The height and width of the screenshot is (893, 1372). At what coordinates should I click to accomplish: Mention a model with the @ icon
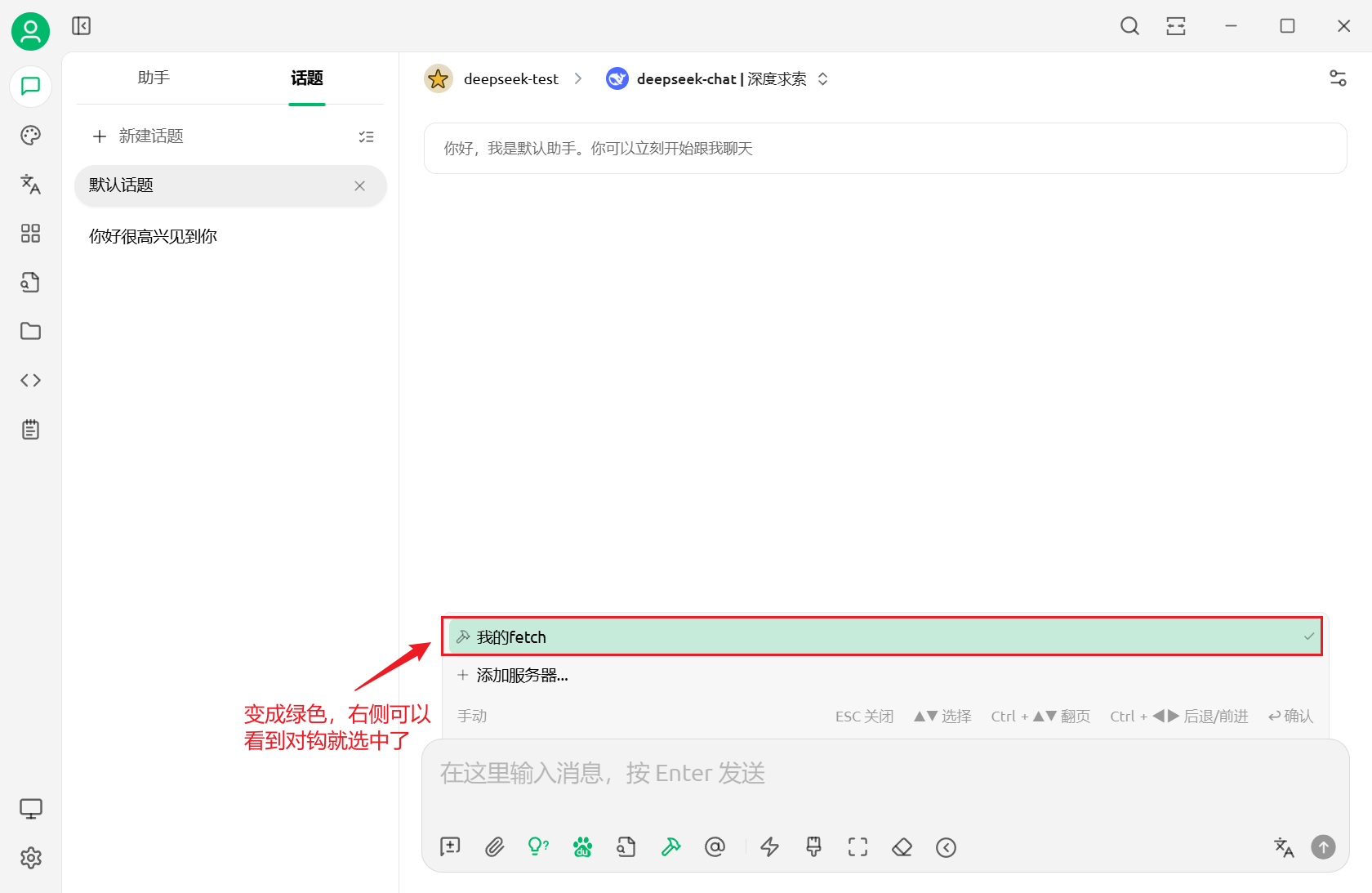tap(715, 847)
